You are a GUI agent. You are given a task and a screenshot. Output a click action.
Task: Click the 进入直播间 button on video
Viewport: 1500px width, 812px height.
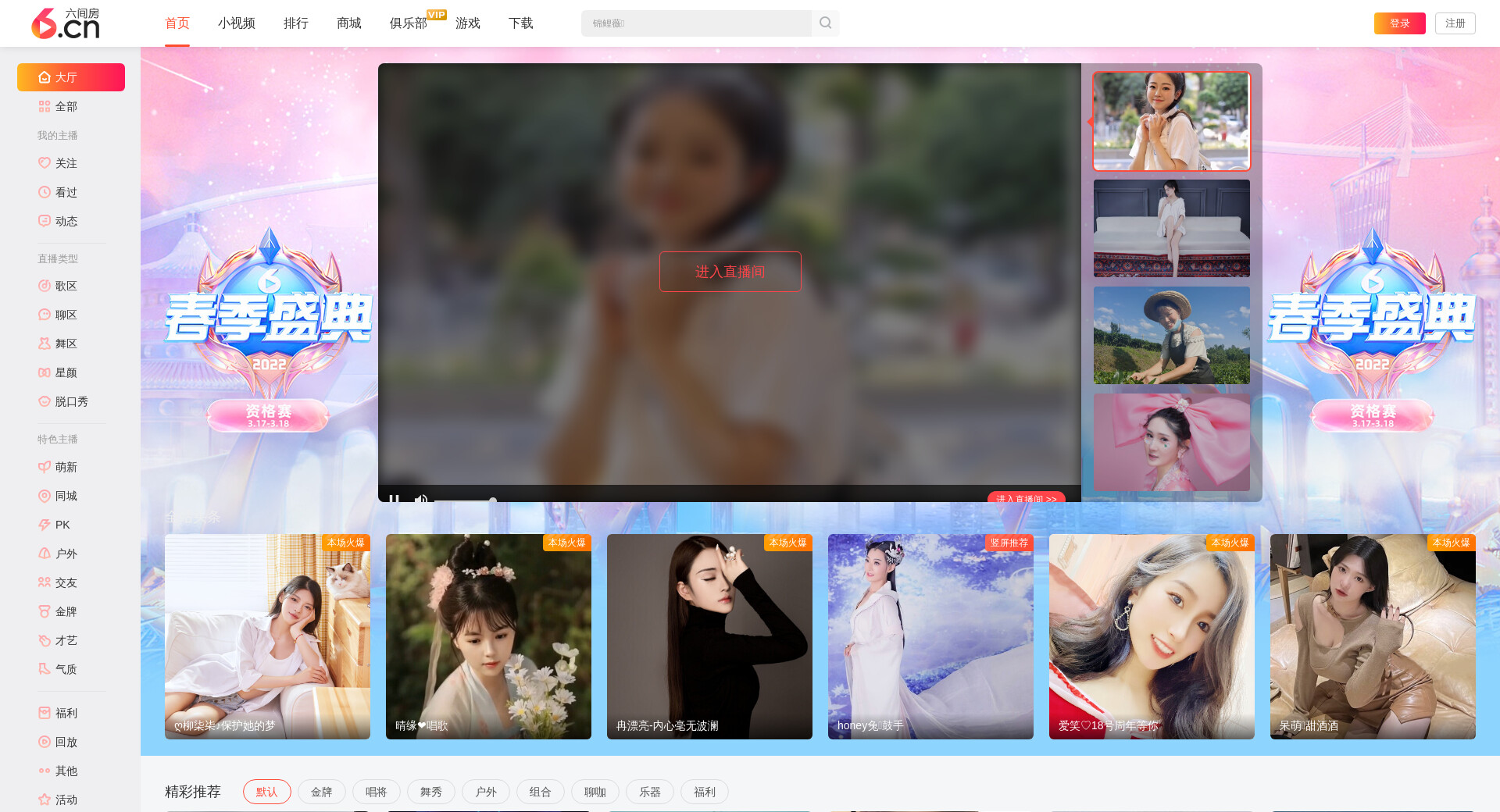click(x=730, y=272)
